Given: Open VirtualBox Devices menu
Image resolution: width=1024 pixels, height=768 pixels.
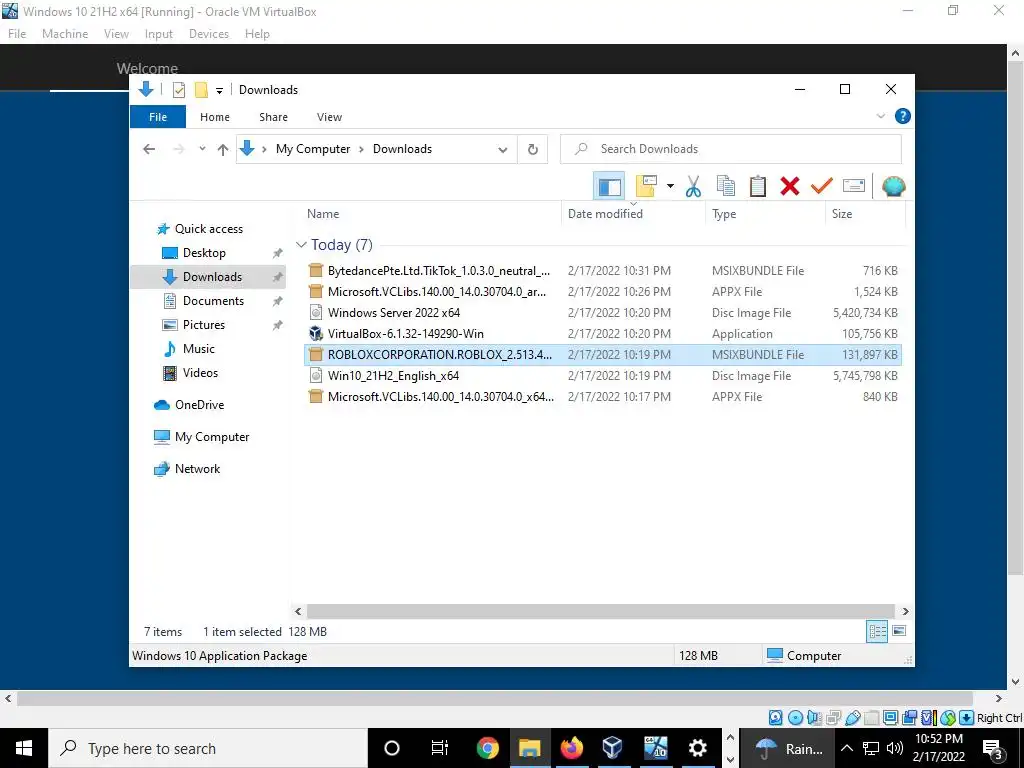Looking at the screenshot, I should pyautogui.click(x=208, y=34).
